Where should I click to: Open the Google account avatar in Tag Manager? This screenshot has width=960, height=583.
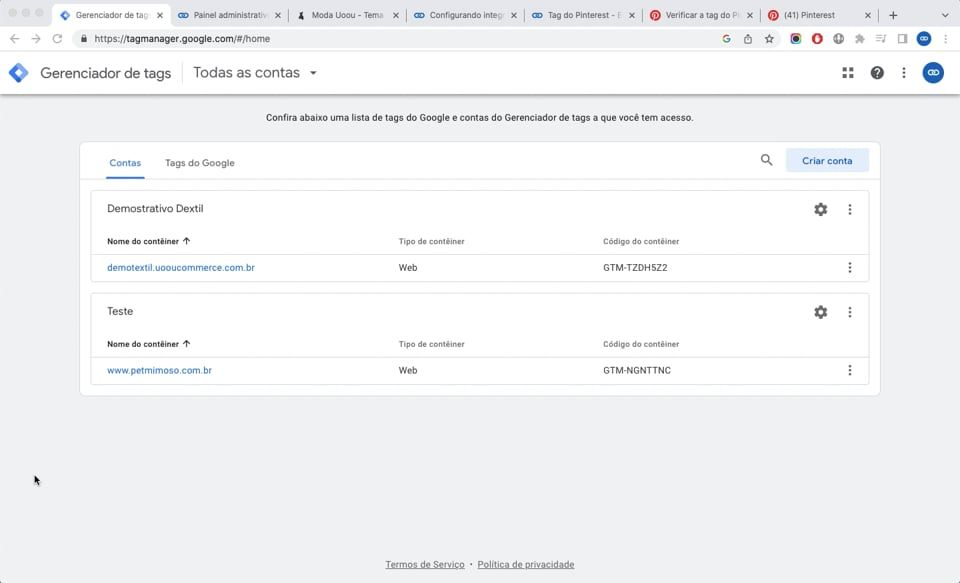point(932,72)
